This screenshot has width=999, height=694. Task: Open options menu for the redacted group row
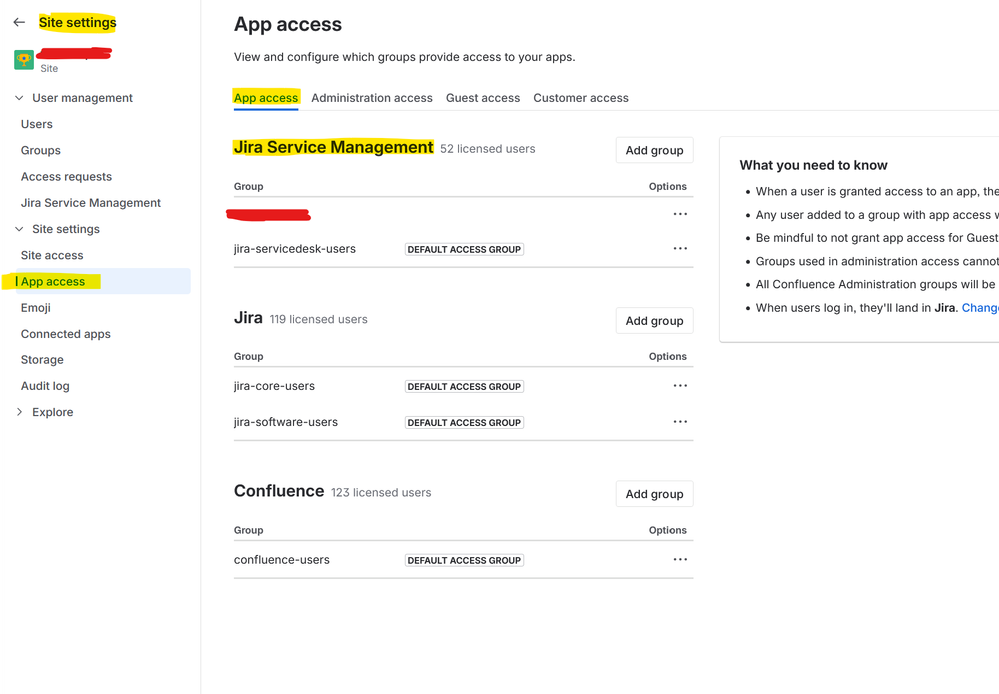(680, 214)
